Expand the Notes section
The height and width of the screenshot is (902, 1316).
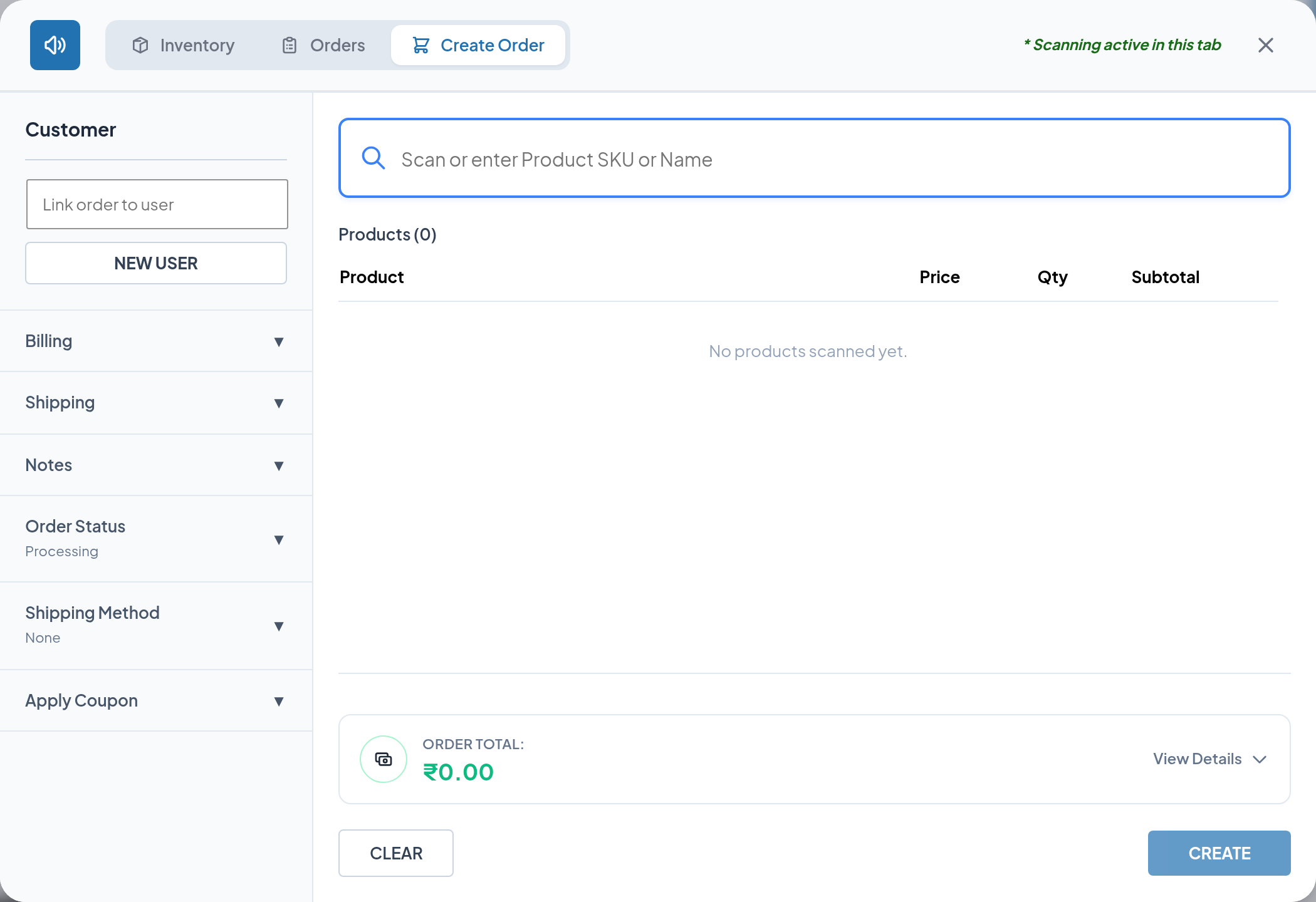tap(156, 465)
